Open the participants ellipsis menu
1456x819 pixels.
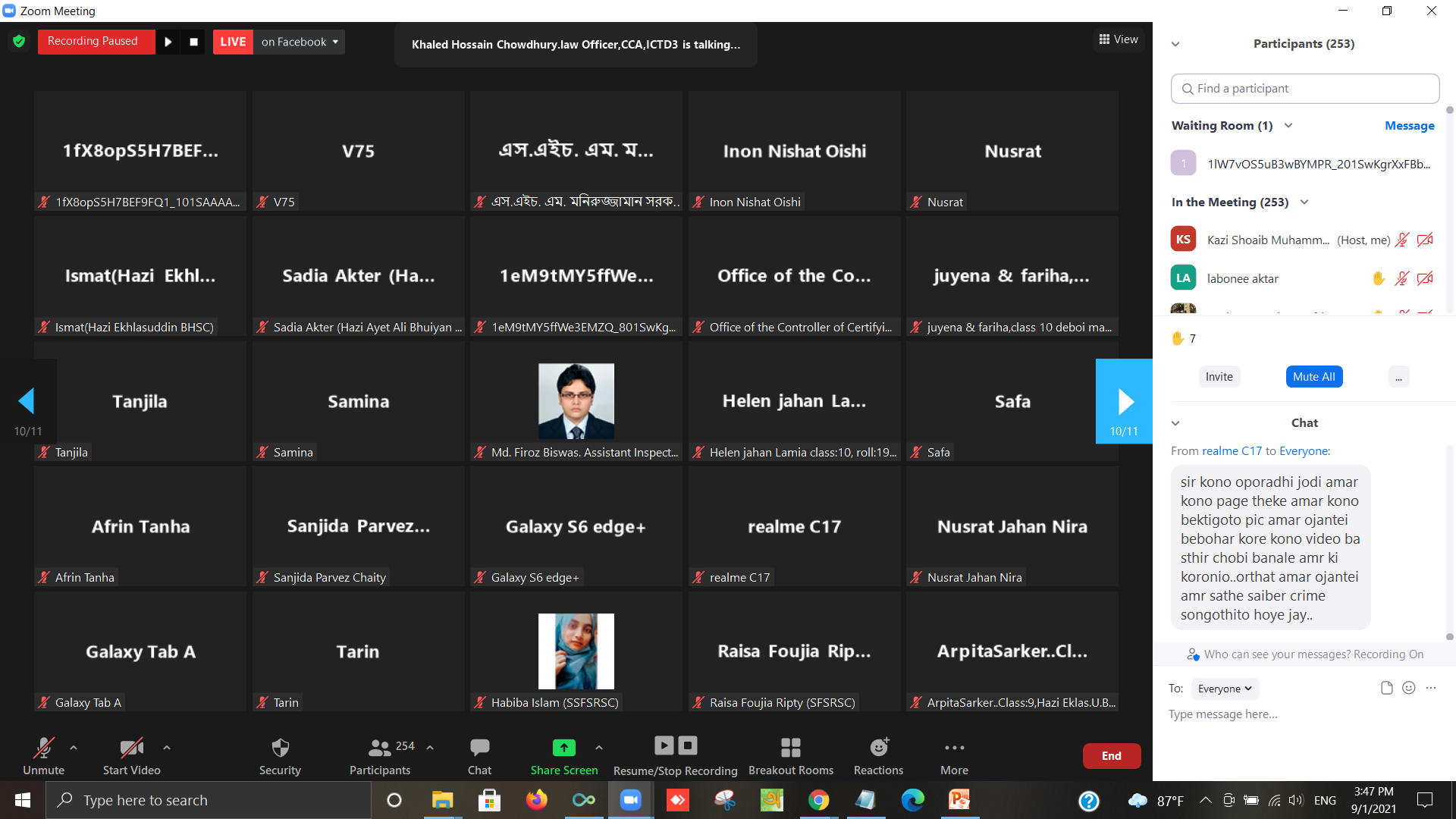pyautogui.click(x=1398, y=377)
